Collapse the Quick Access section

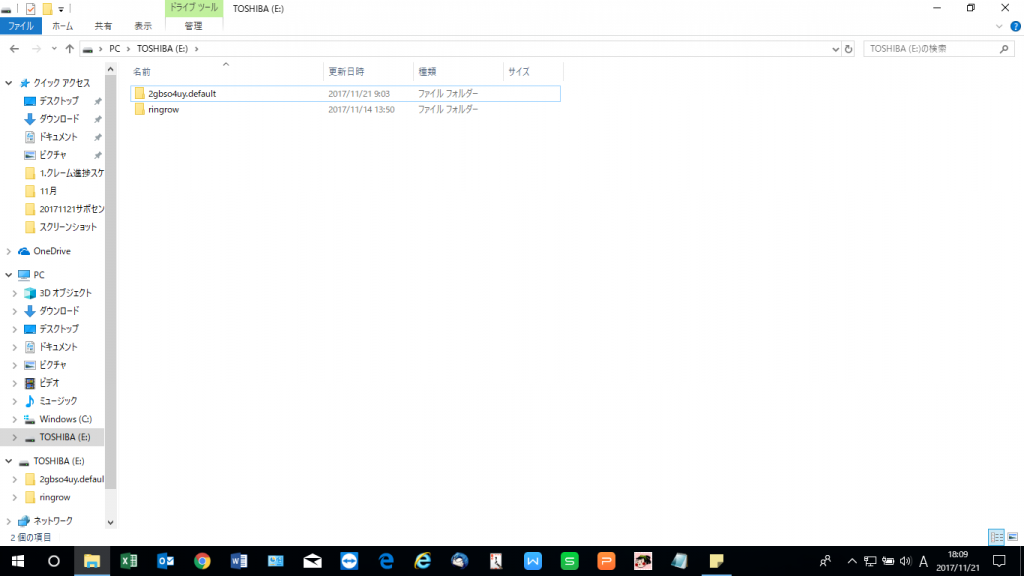click(x=10, y=83)
